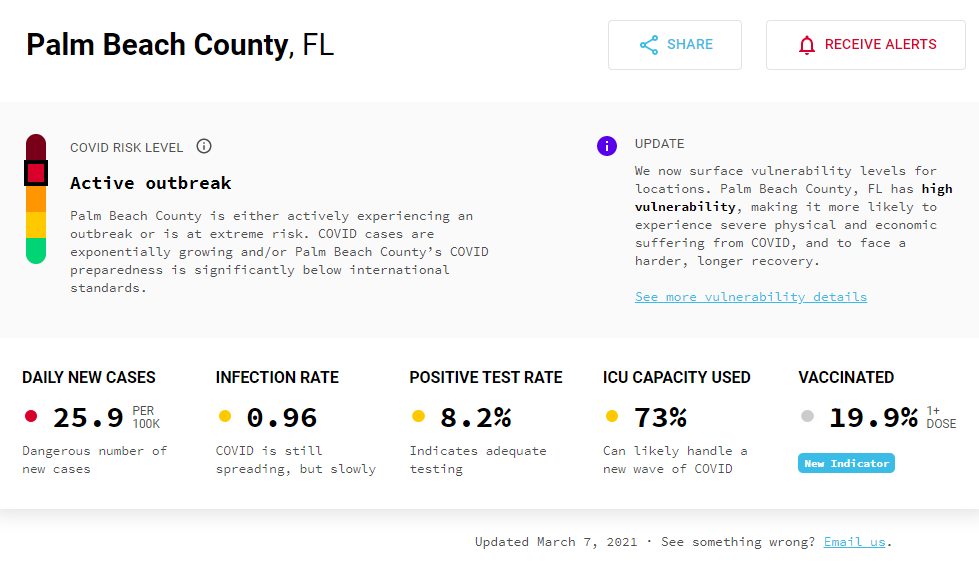The image size is (979, 575).
Task: Click the New Indicator badge
Action: pos(846,463)
